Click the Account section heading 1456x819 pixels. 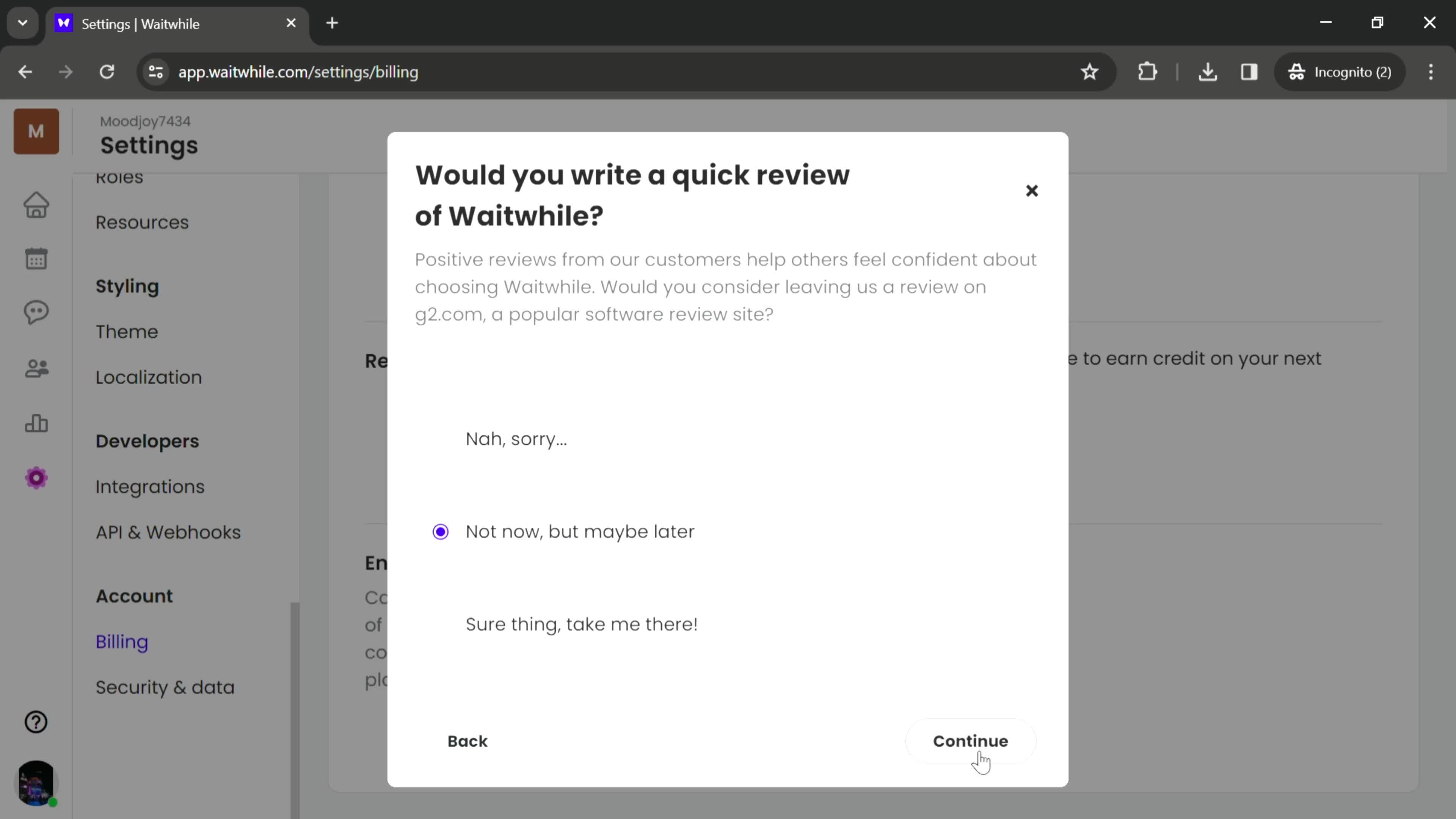point(134,596)
